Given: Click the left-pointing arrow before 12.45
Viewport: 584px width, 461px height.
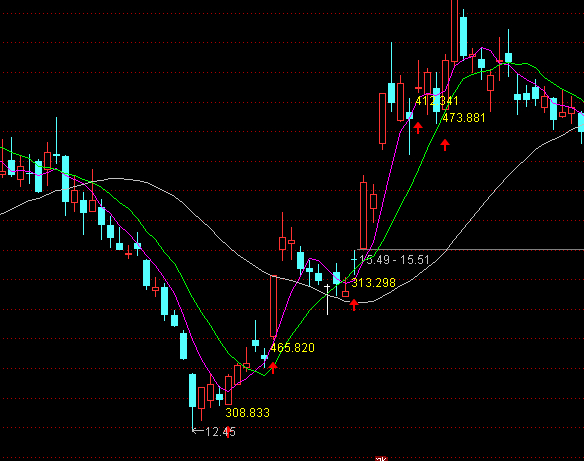Looking at the screenshot, I should (198, 431).
